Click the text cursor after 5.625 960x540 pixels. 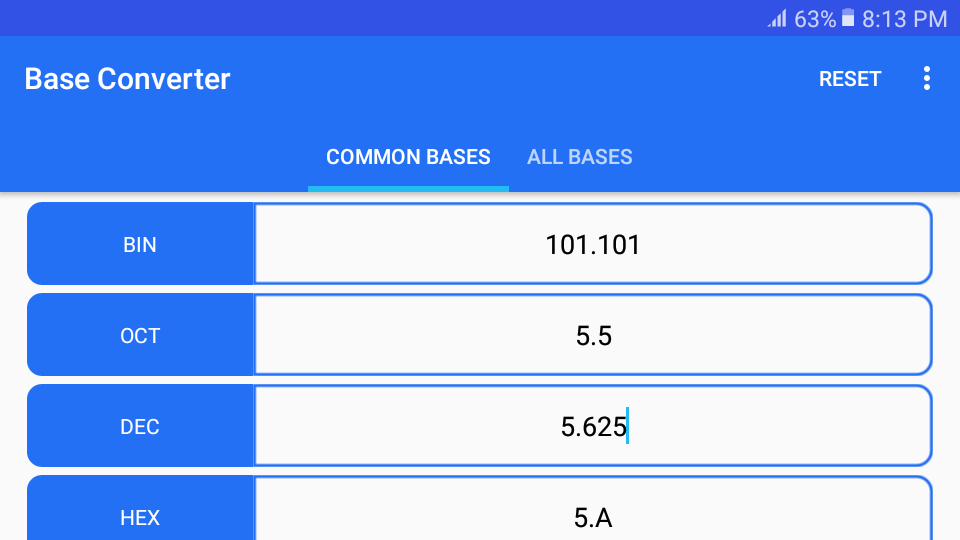(x=628, y=427)
